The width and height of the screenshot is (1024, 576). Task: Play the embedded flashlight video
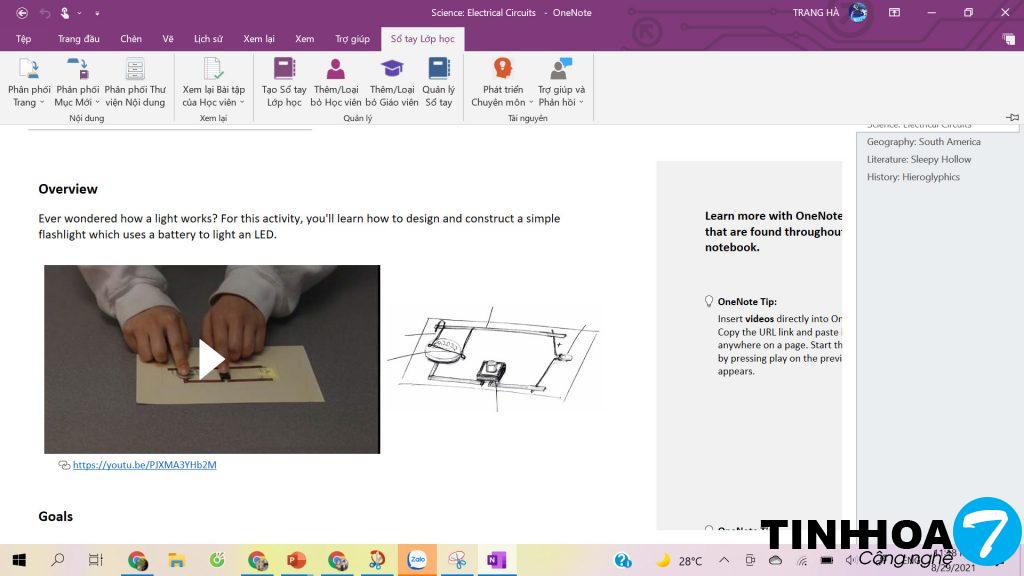tap(211, 360)
